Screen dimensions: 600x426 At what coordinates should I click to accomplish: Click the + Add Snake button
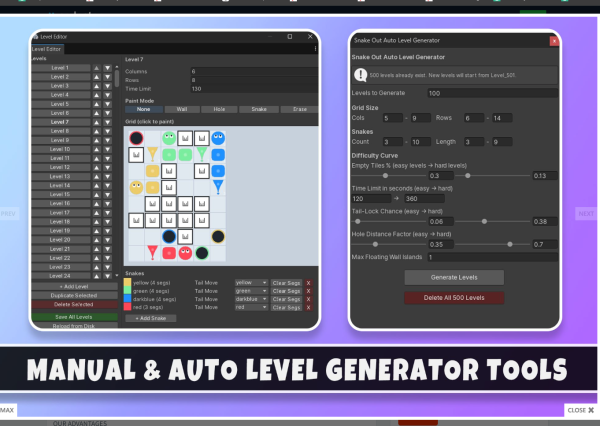click(x=151, y=318)
